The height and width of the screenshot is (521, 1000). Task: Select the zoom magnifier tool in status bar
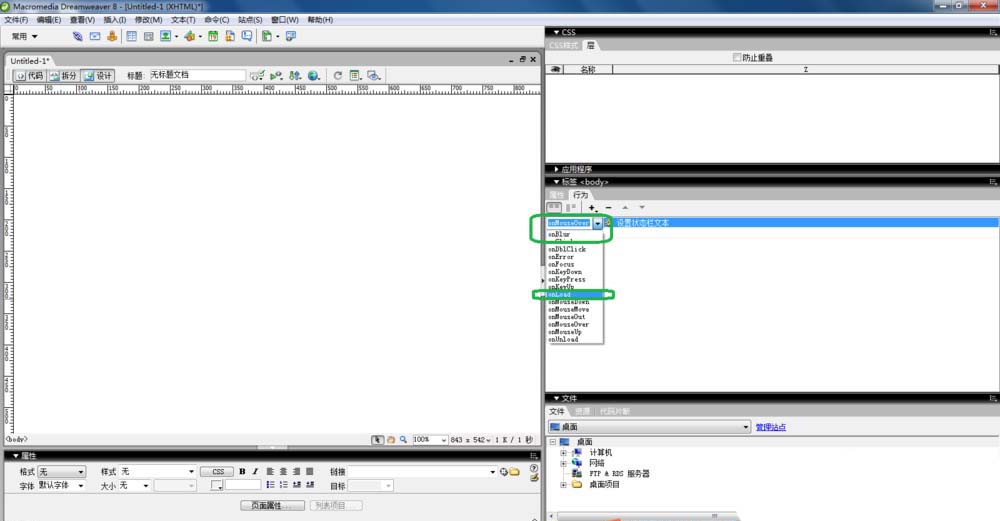[403, 439]
